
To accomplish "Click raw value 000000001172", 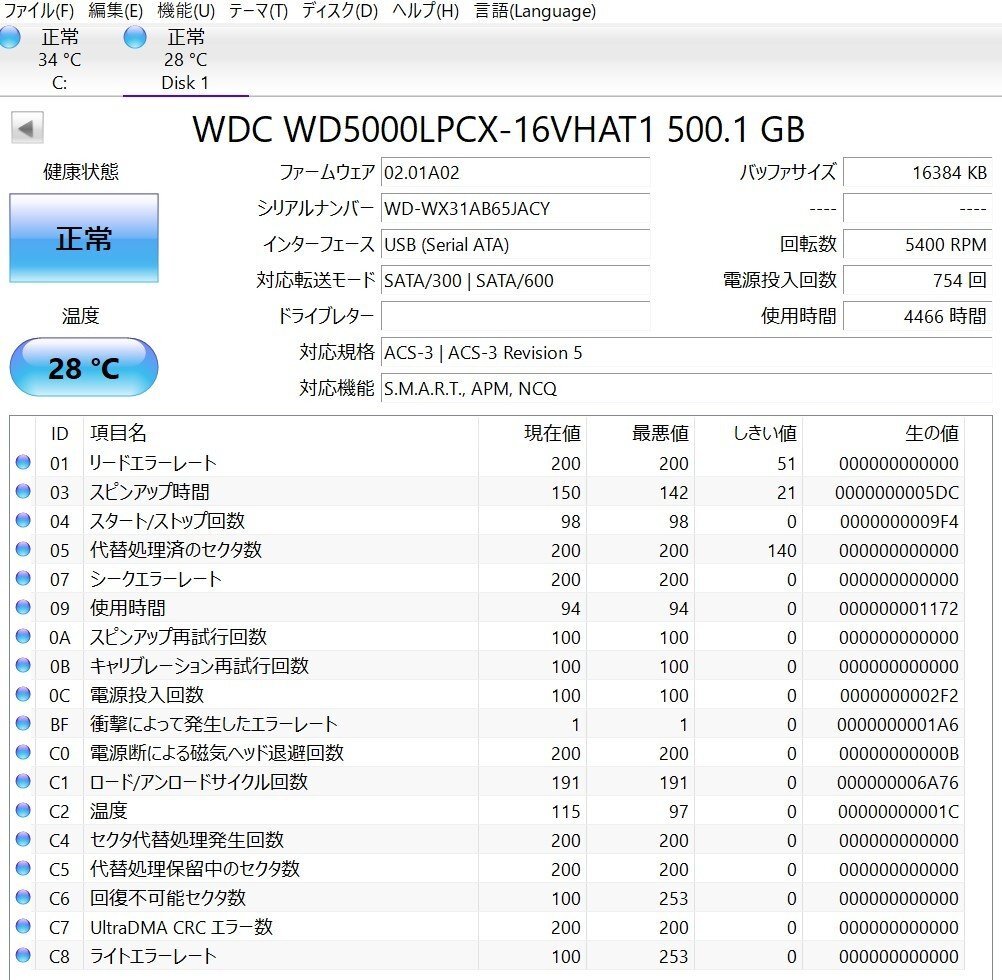I will pyautogui.click(x=898, y=609).
